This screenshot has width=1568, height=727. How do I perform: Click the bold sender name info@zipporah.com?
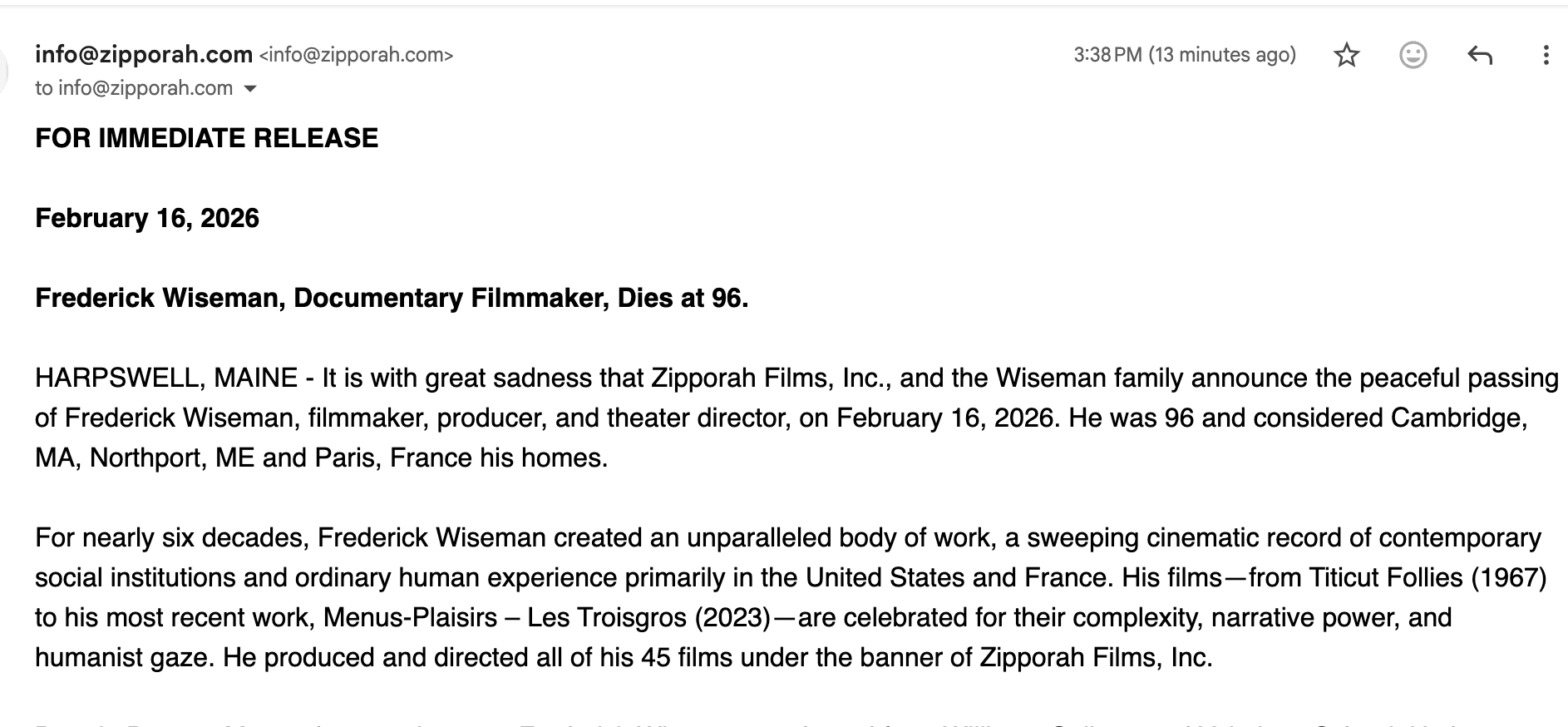(x=144, y=55)
